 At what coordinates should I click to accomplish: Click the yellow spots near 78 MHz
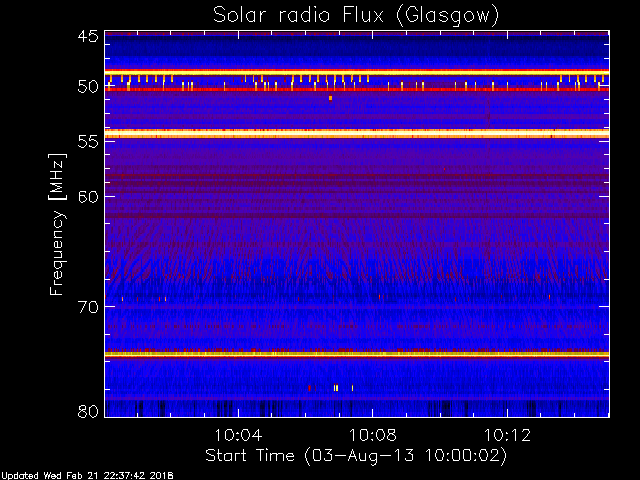(336, 387)
